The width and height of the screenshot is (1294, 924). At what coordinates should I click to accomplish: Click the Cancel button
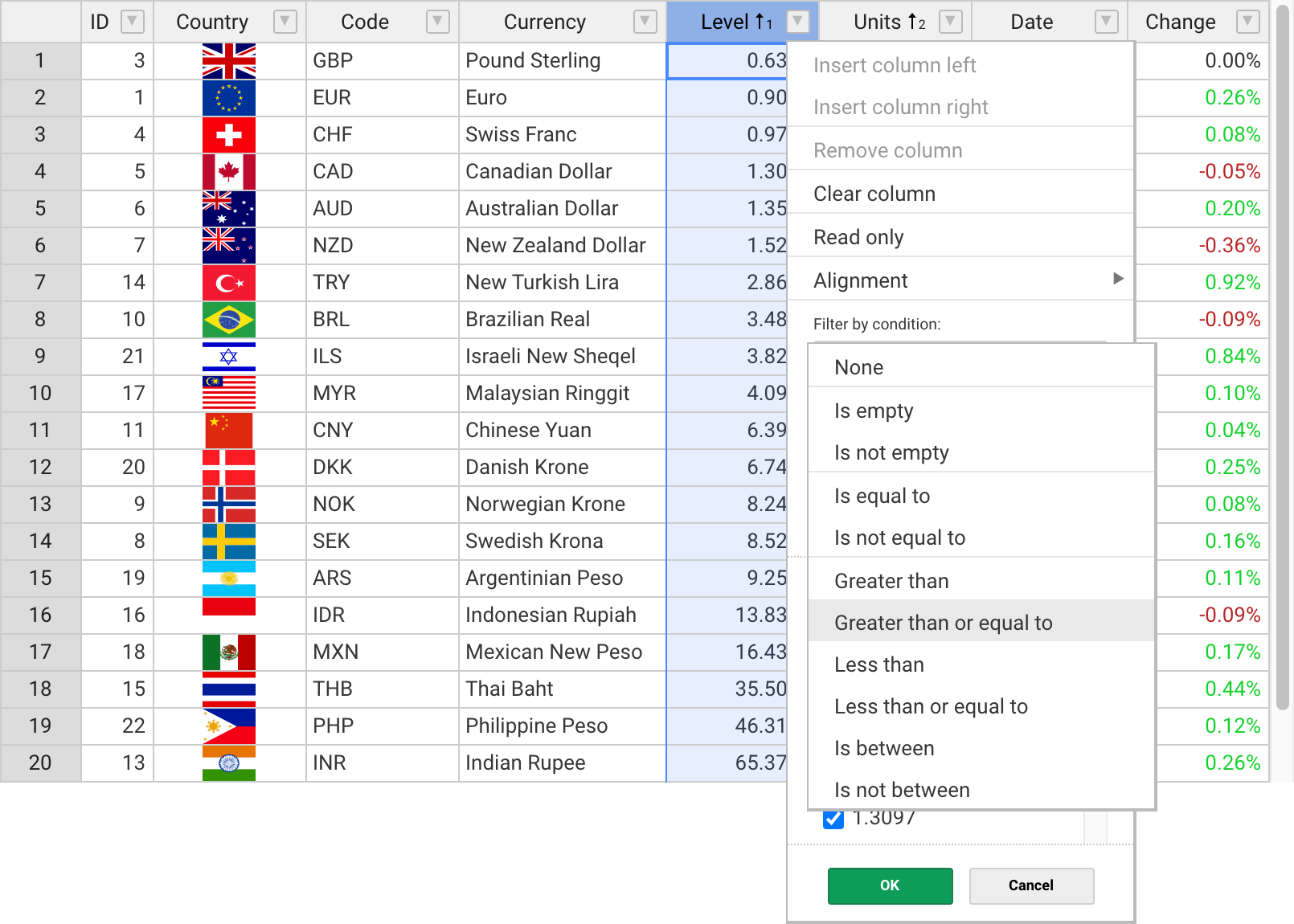1030,885
